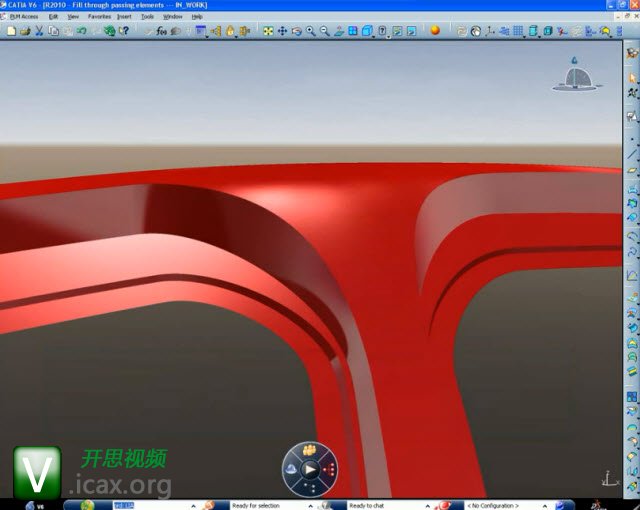The image size is (640, 510).
Task: Open the No Configuration dropdown
Action: point(500,505)
